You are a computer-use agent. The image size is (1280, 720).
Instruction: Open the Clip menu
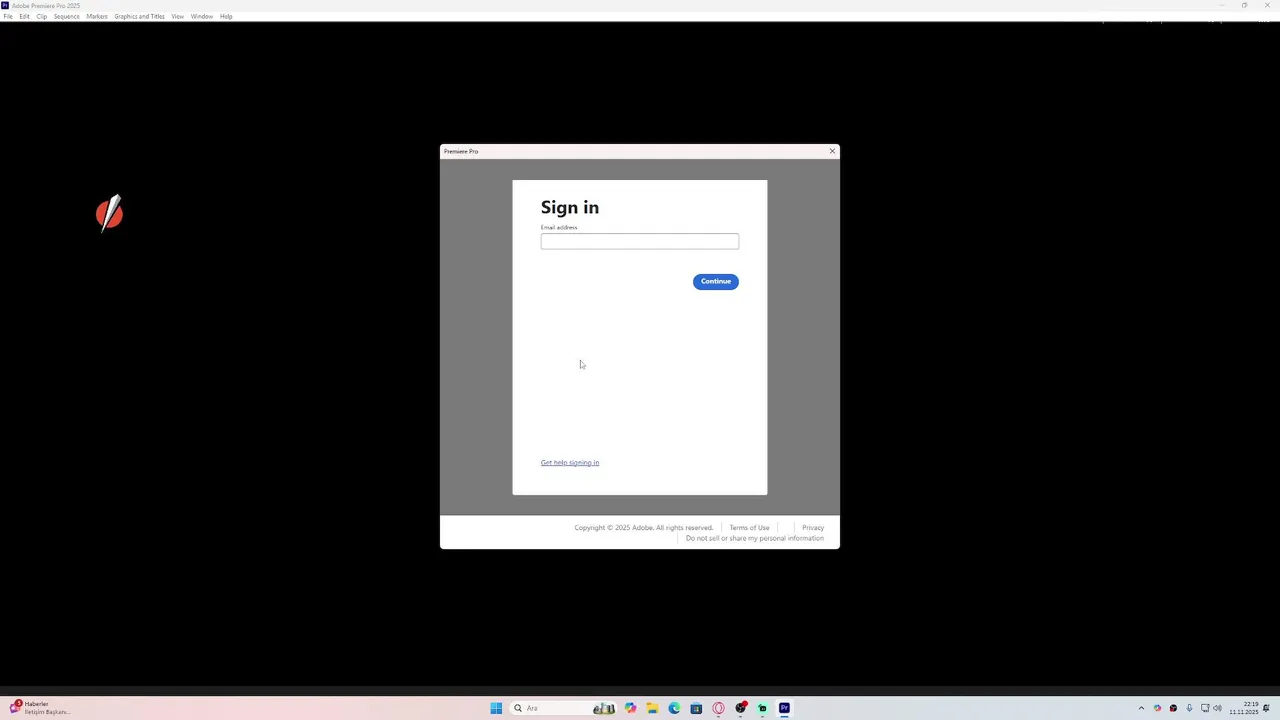click(41, 16)
